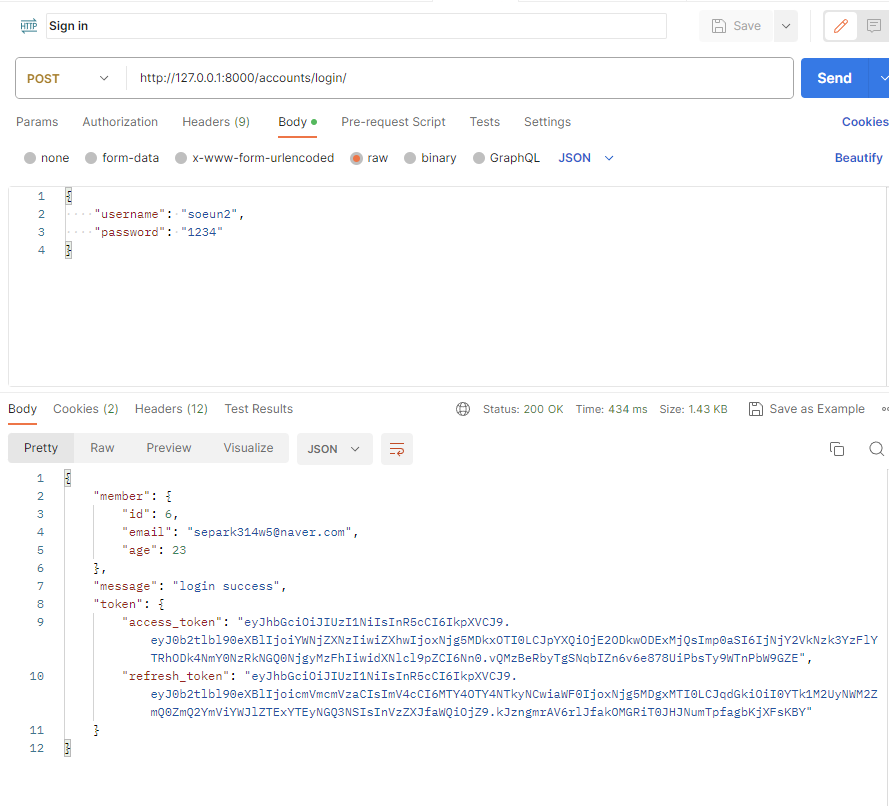
Task: Open the response JSON format dropdown
Action: click(335, 449)
